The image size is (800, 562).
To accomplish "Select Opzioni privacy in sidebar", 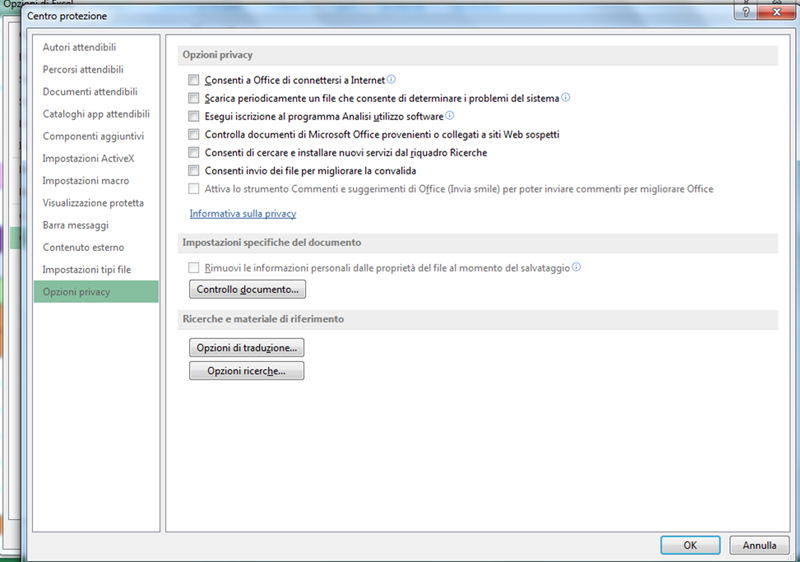I will pos(96,292).
